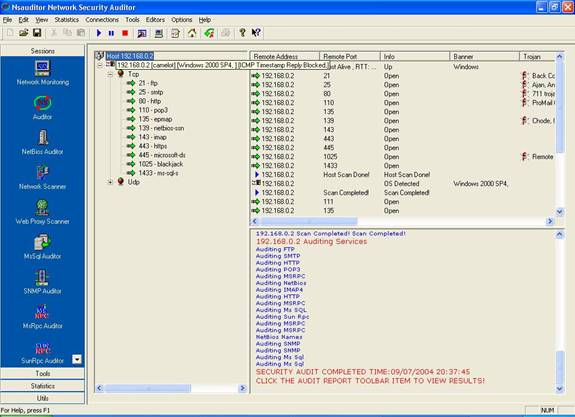575x417 pixels.
Task: Collapse the Tcp tree node
Action: (110, 74)
